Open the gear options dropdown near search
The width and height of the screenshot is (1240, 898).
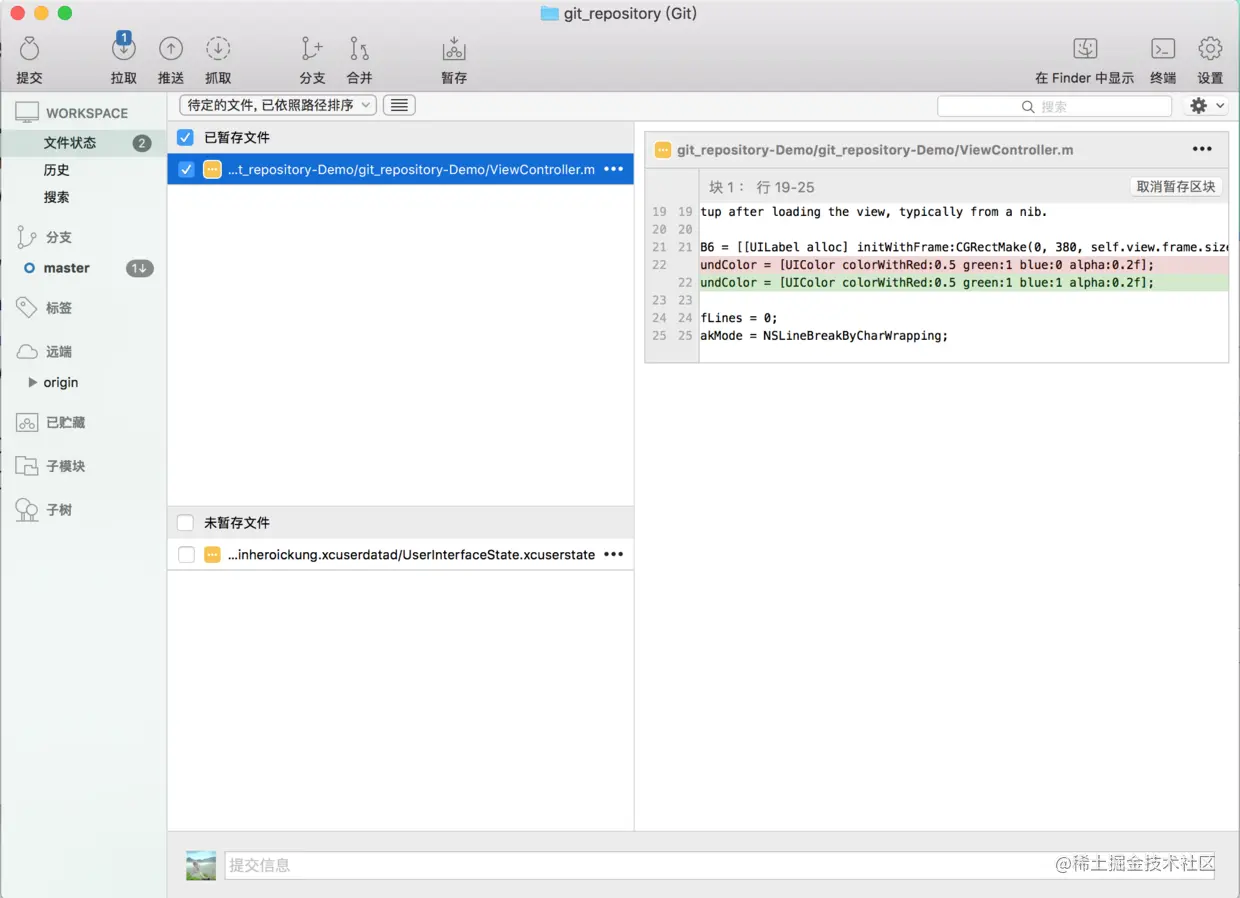tap(1205, 105)
